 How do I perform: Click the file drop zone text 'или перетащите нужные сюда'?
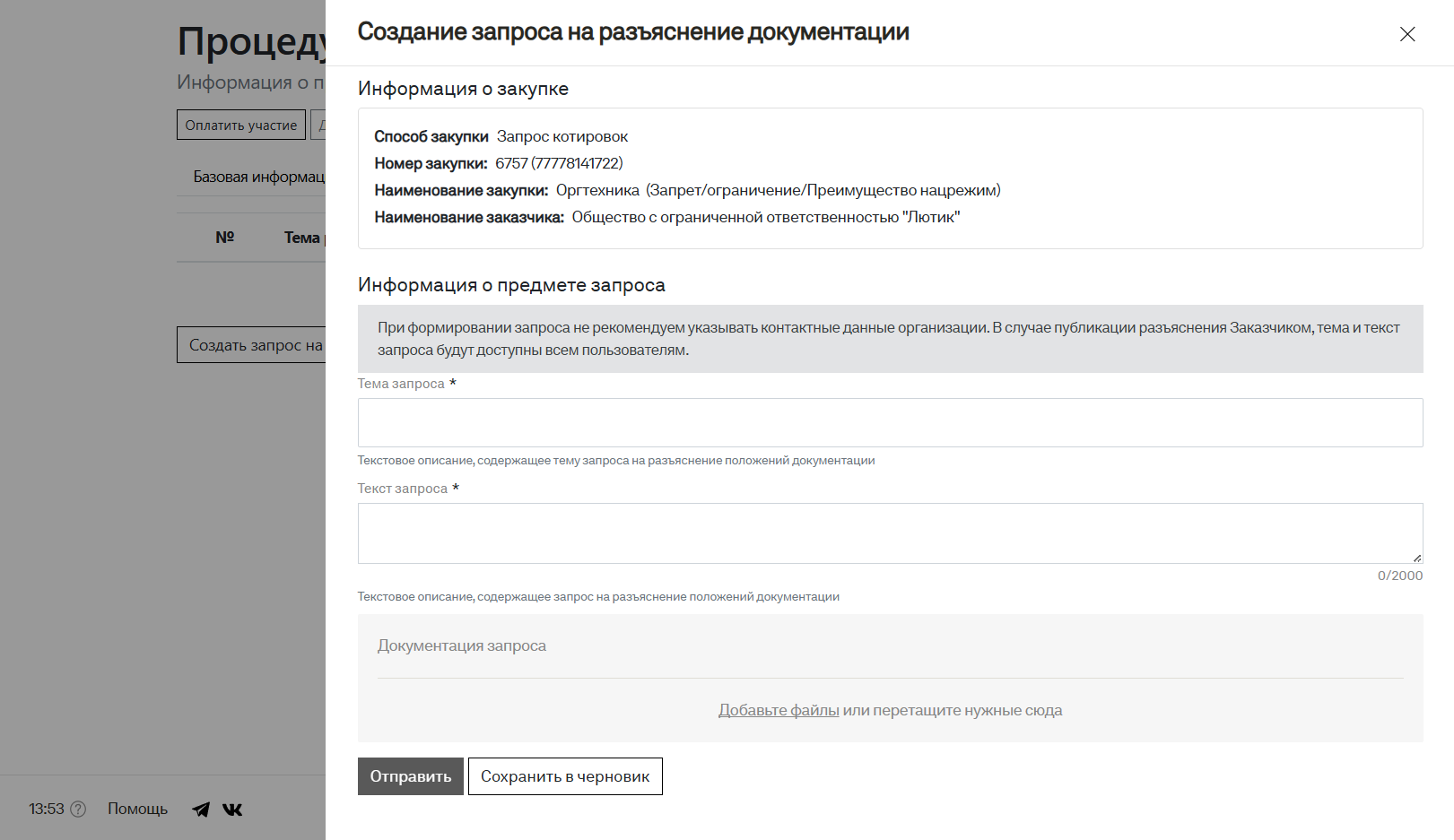click(x=953, y=710)
